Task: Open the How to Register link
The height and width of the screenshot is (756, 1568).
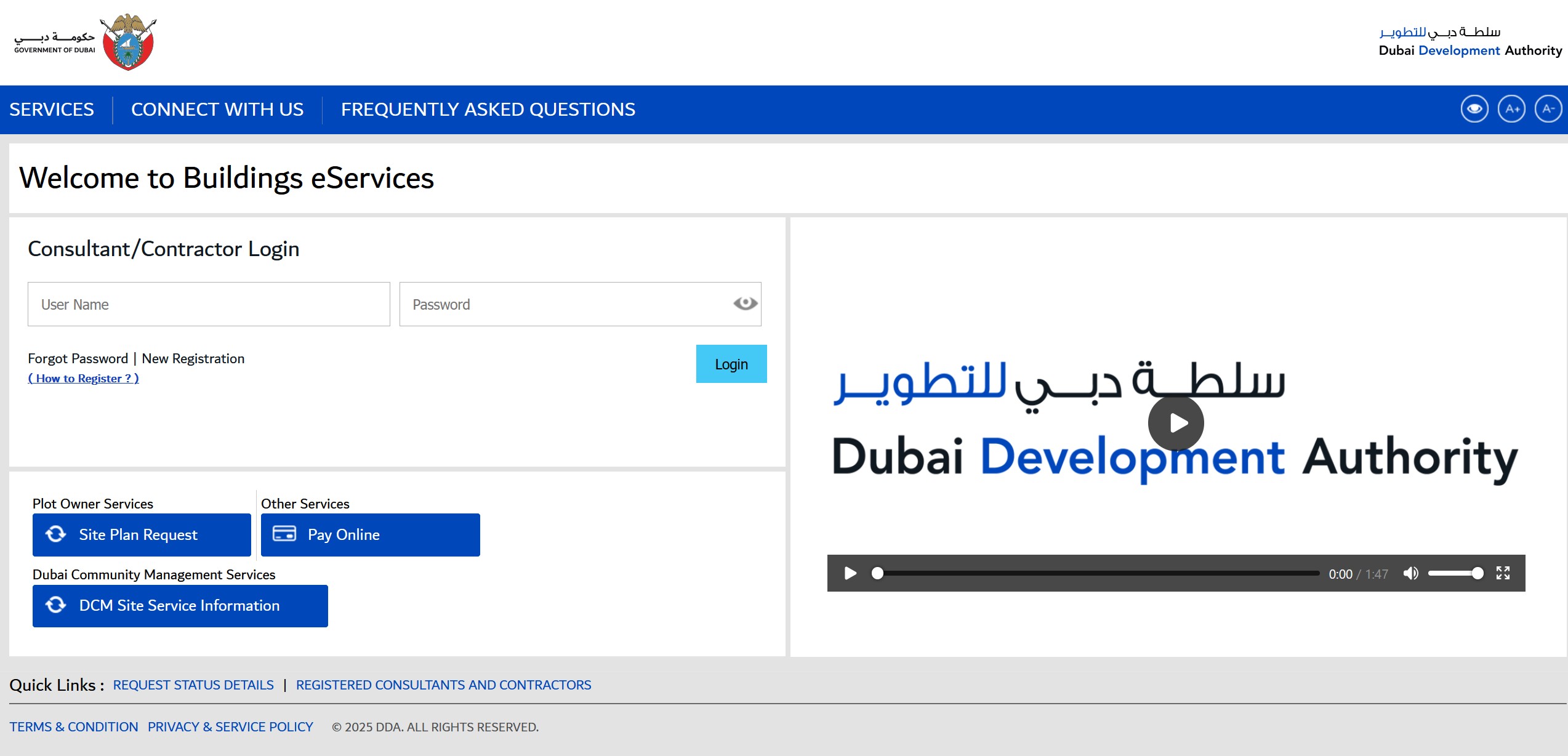Action: (83, 379)
